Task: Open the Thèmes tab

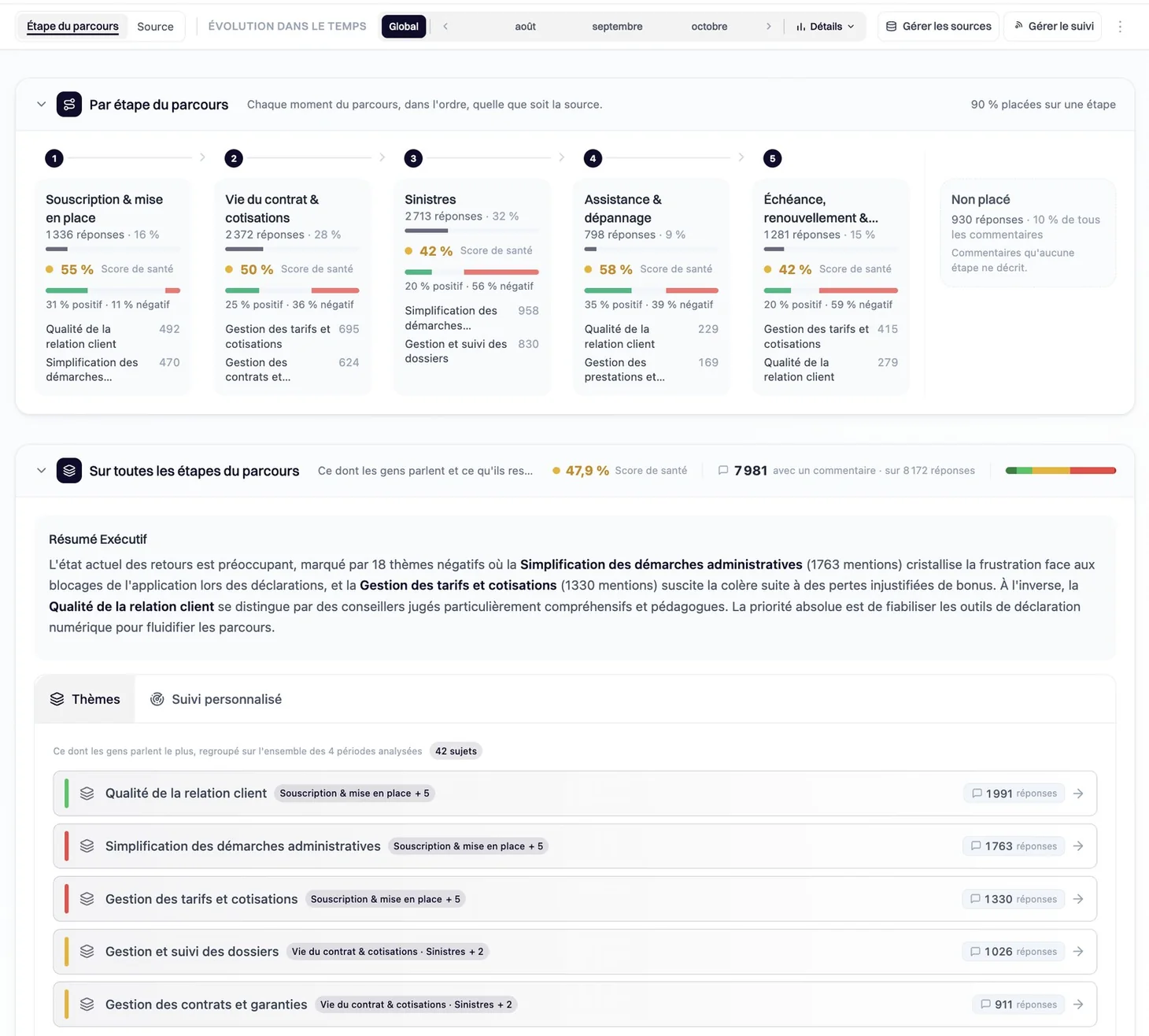Action: pos(85,699)
